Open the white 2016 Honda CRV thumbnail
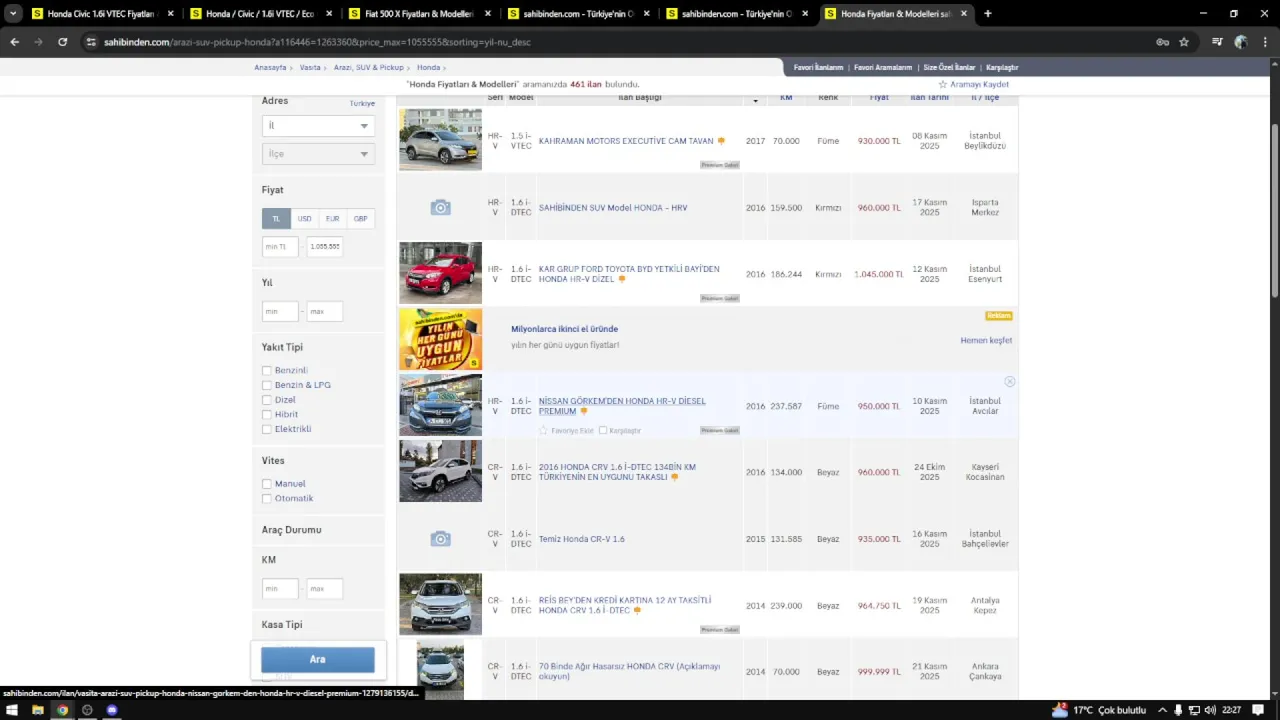Viewport: 1280px width, 720px height. (x=440, y=471)
